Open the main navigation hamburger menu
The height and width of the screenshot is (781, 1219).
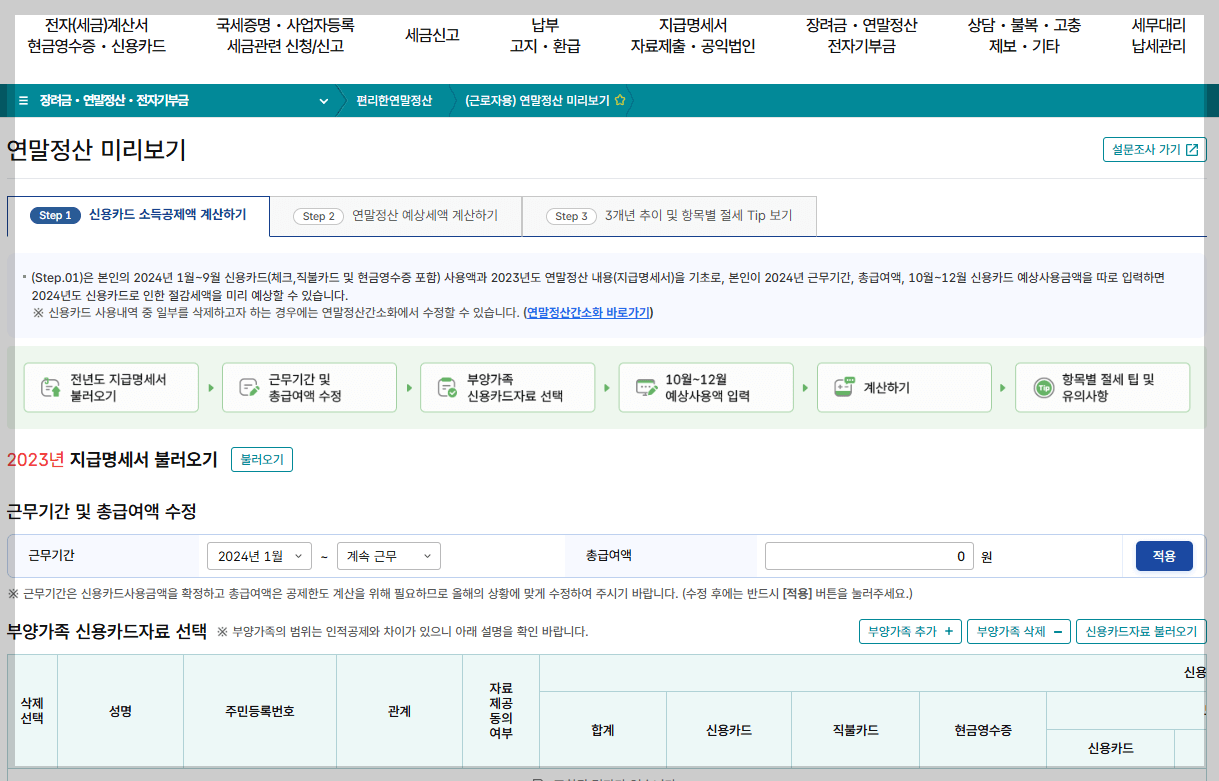pyautogui.click(x=22, y=100)
